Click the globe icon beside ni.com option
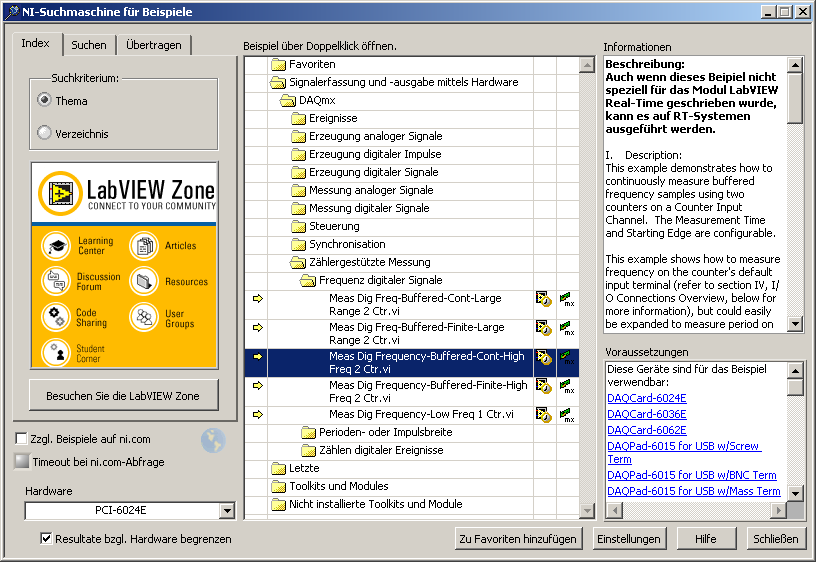Screen dimensions: 816x562 click(x=213, y=441)
